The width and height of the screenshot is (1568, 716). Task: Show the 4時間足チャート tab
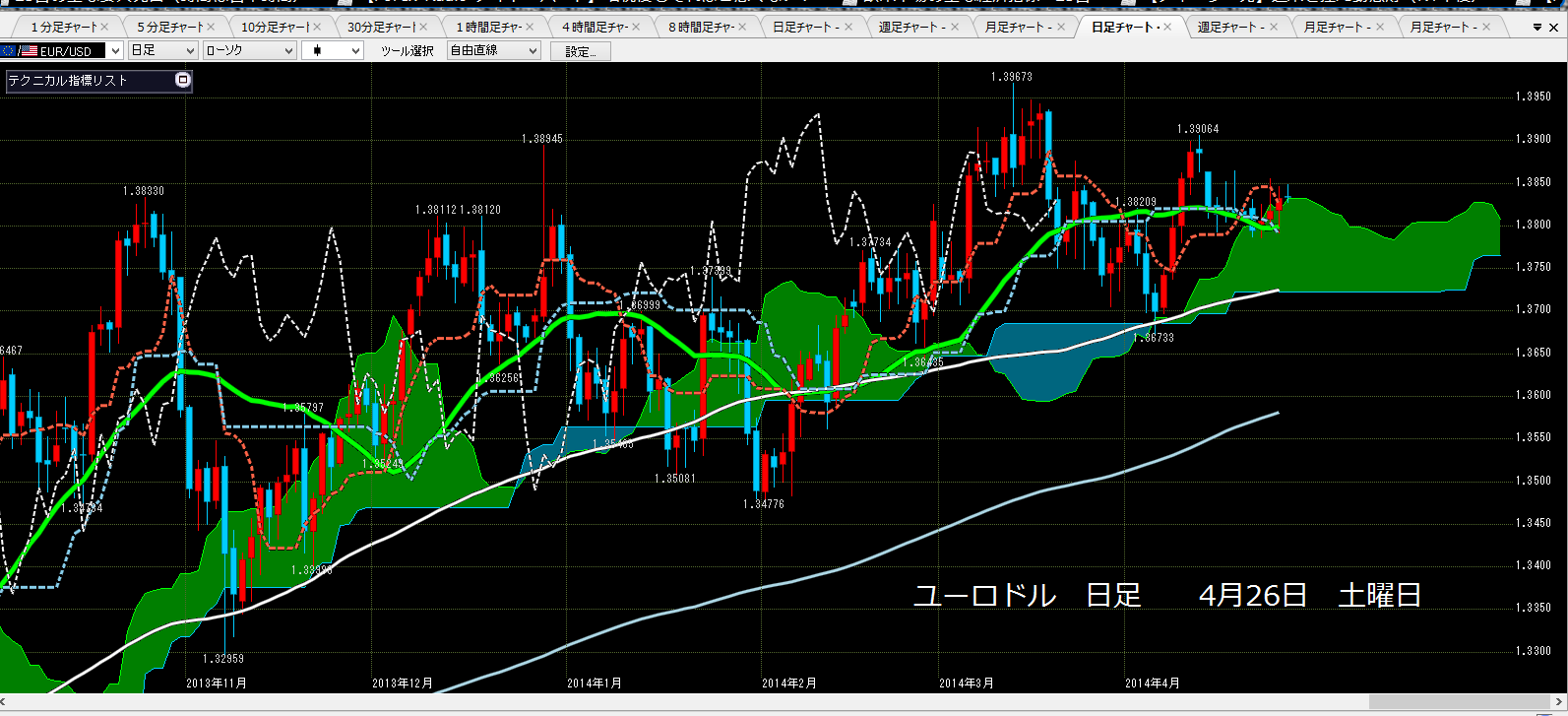[x=595, y=27]
